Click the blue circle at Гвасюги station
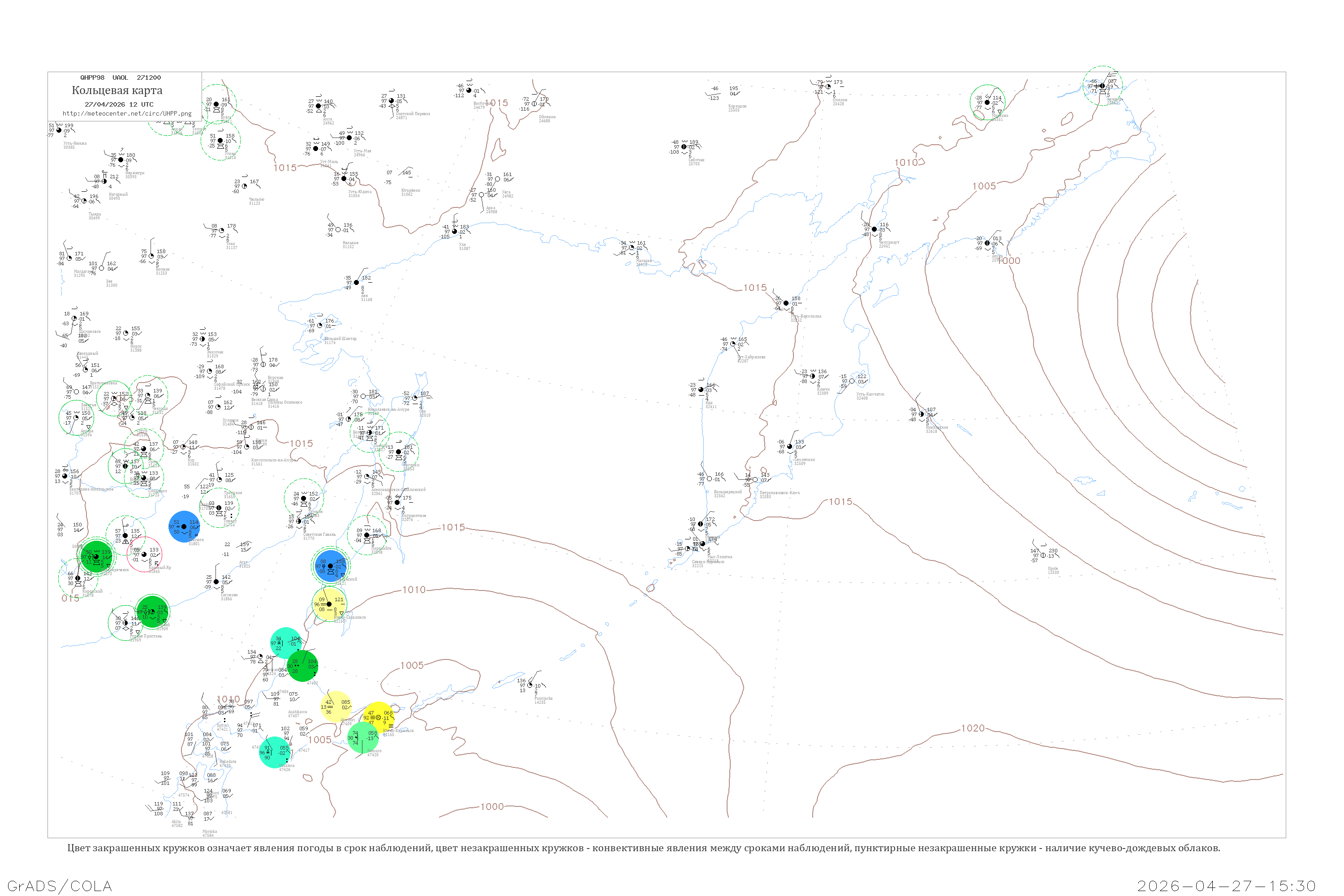This screenshot has height=896, width=1344. [x=185, y=526]
